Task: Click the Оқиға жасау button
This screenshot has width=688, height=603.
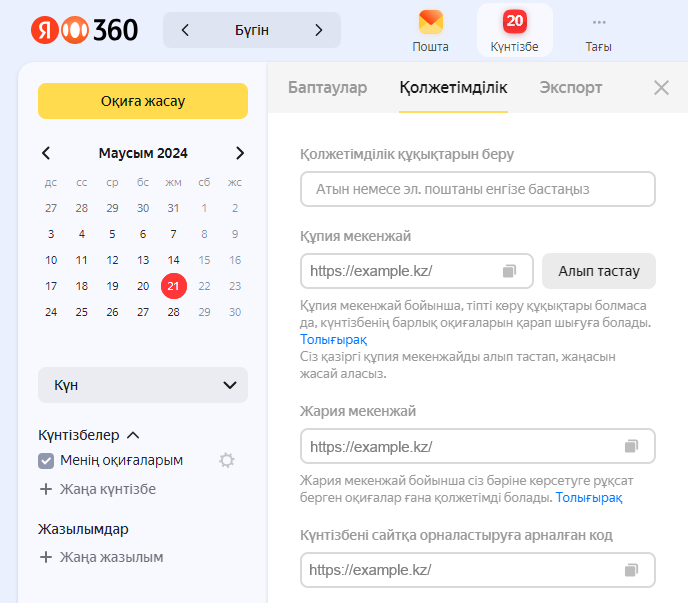Action: point(143,101)
